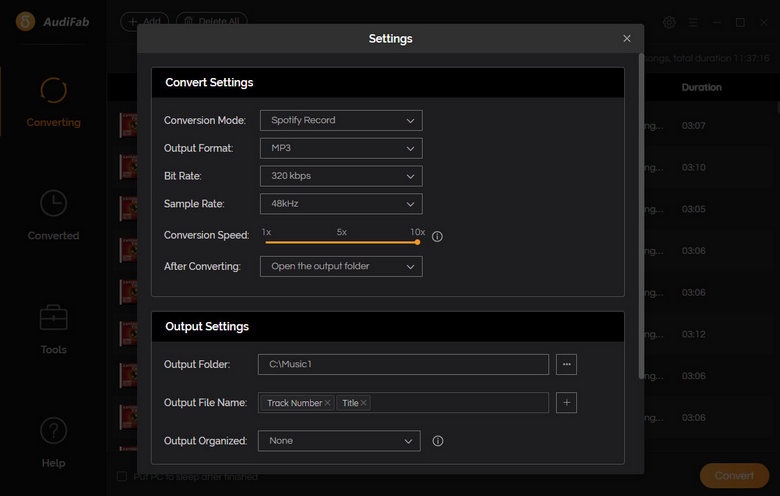The height and width of the screenshot is (496, 780).
Task: Click the Convert button
Action: click(734, 476)
